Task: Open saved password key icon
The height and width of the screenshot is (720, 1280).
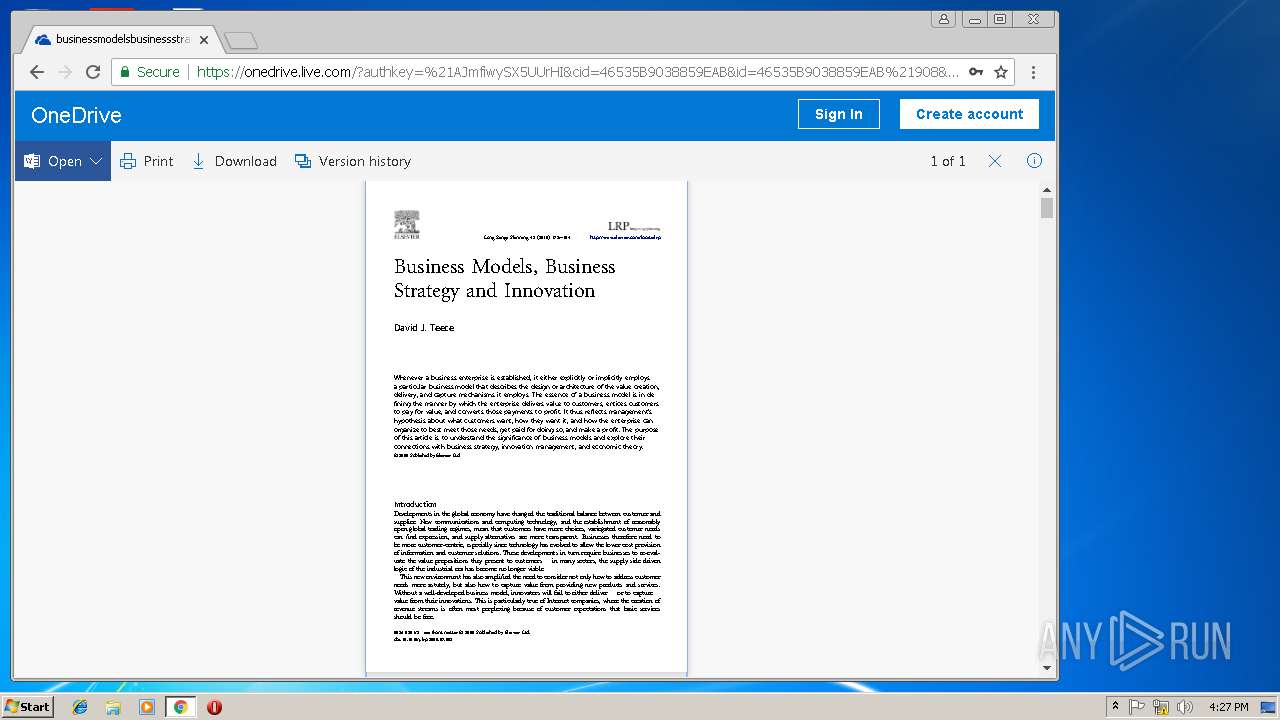Action: pos(976,72)
